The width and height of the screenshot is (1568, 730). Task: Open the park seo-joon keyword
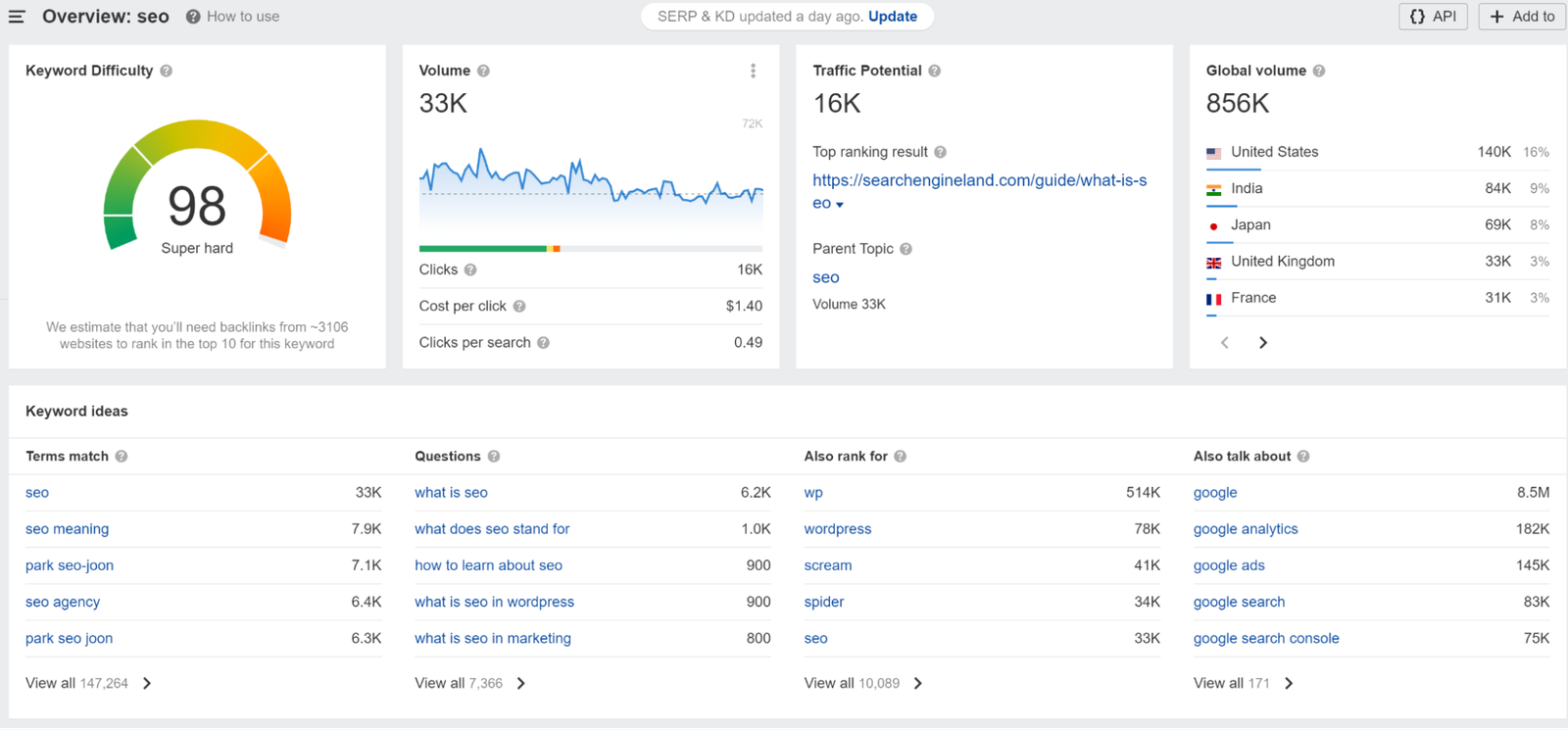(70, 565)
